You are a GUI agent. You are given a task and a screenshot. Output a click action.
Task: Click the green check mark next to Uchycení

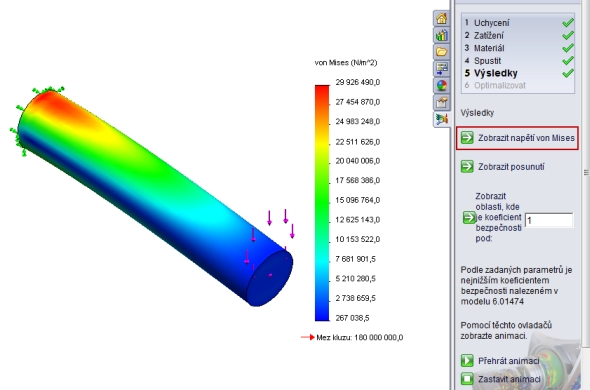click(x=568, y=23)
